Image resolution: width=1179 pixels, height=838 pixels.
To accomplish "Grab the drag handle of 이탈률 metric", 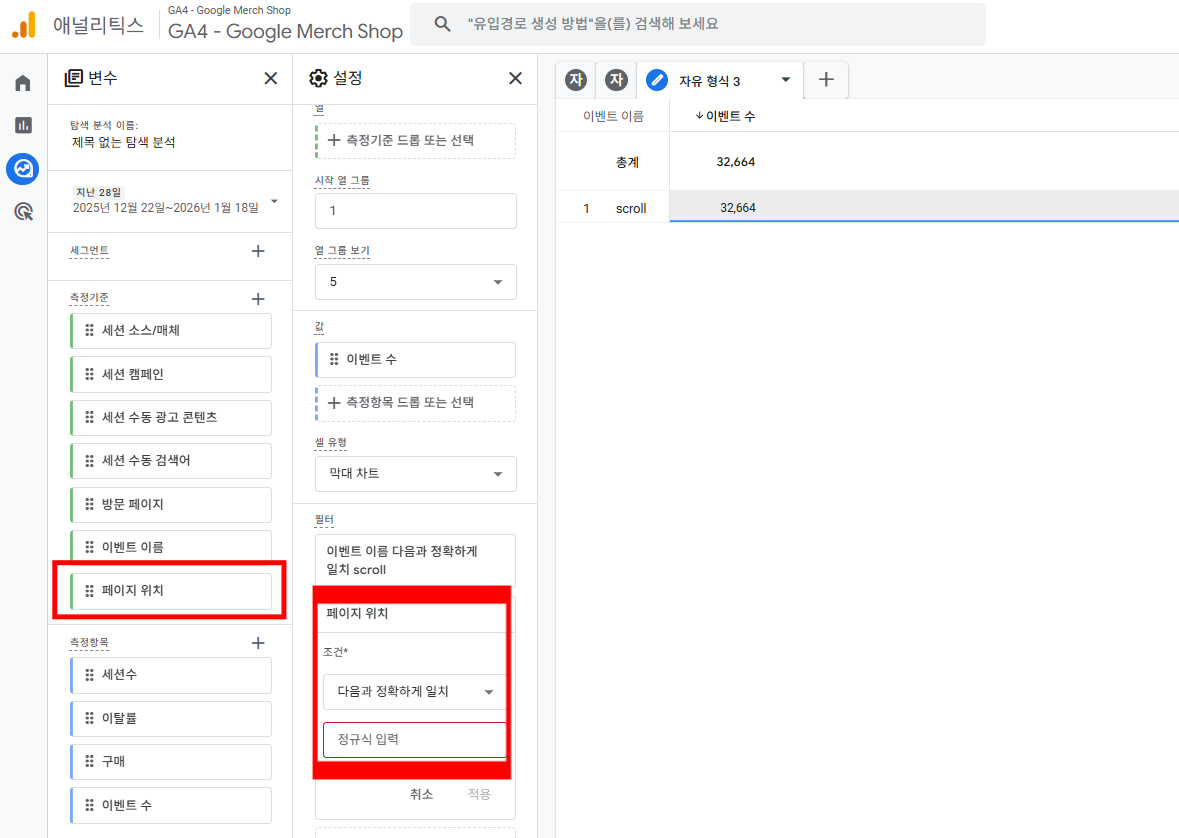I will click(x=89, y=718).
